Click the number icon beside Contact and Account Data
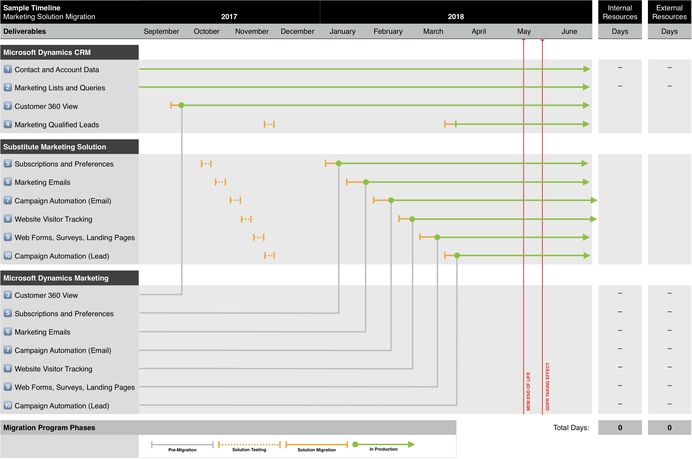This screenshot has width=692, height=459. click(x=8, y=69)
